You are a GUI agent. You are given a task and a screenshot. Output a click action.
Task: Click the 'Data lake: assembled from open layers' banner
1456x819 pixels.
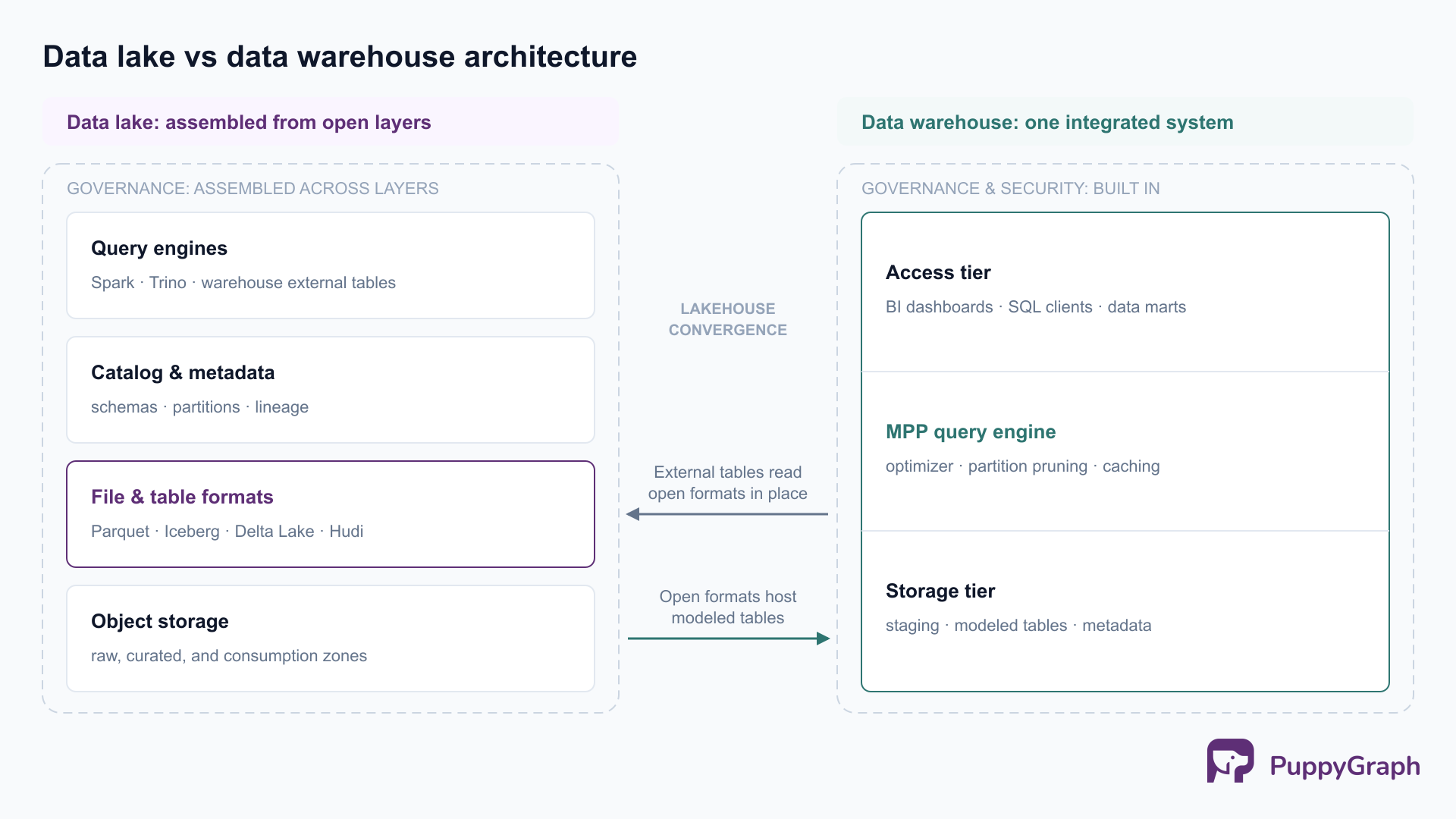tap(331, 122)
